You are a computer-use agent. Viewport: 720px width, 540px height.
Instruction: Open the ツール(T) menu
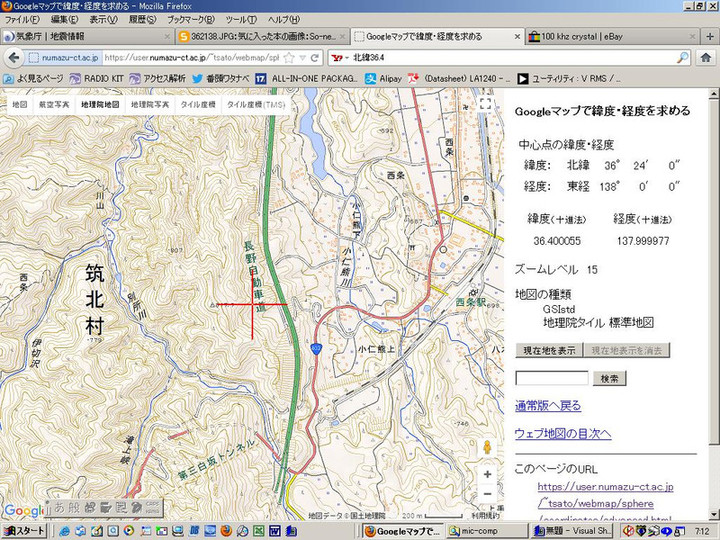pyautogui.click(x=240, y=20)
